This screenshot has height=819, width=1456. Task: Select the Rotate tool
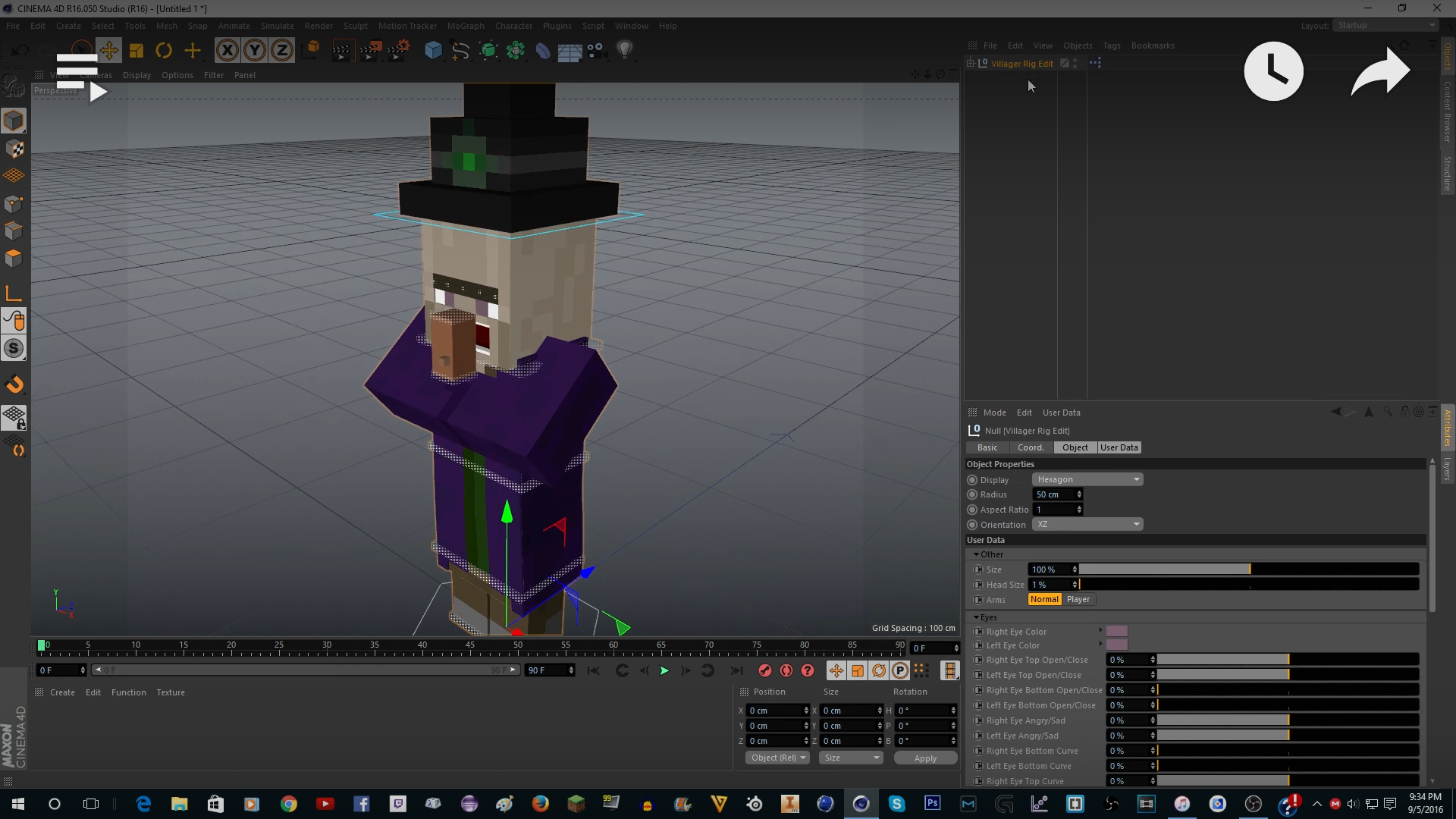[x=164, y=51]
